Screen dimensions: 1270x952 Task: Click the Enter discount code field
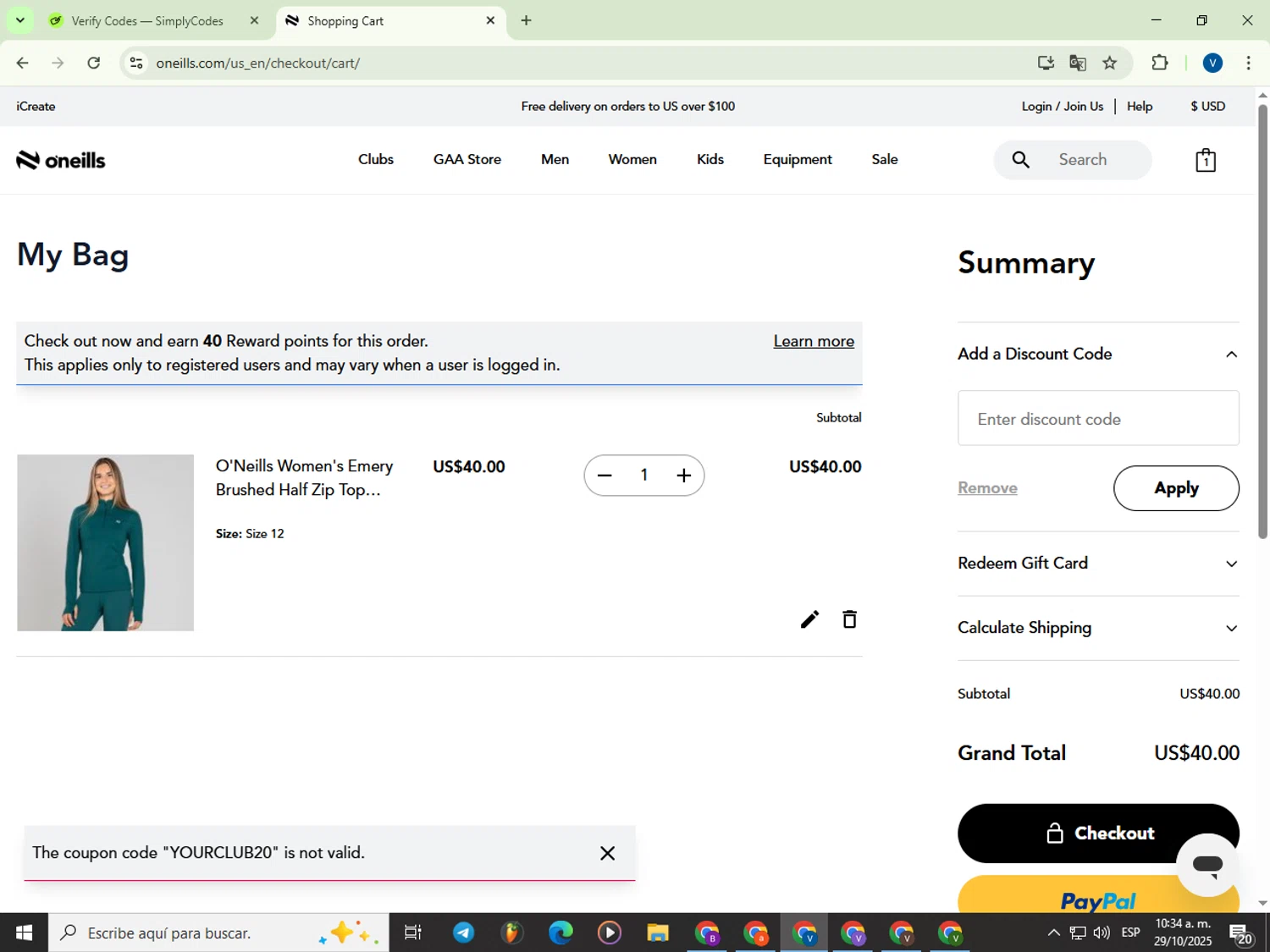(x=1098, y=418)
